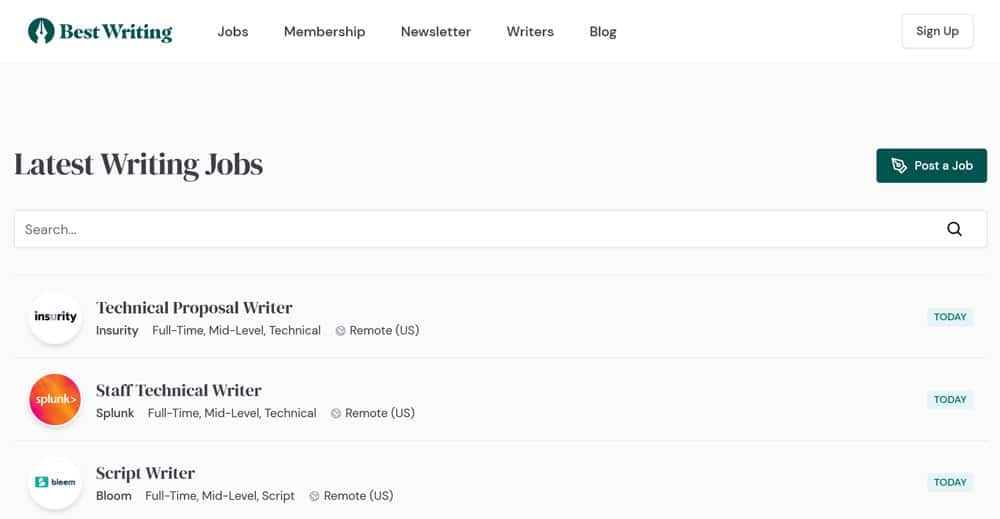Screen dimensions: 1000x519
Task: Click the Splunk company logo
Action: [x=55, y=400]
